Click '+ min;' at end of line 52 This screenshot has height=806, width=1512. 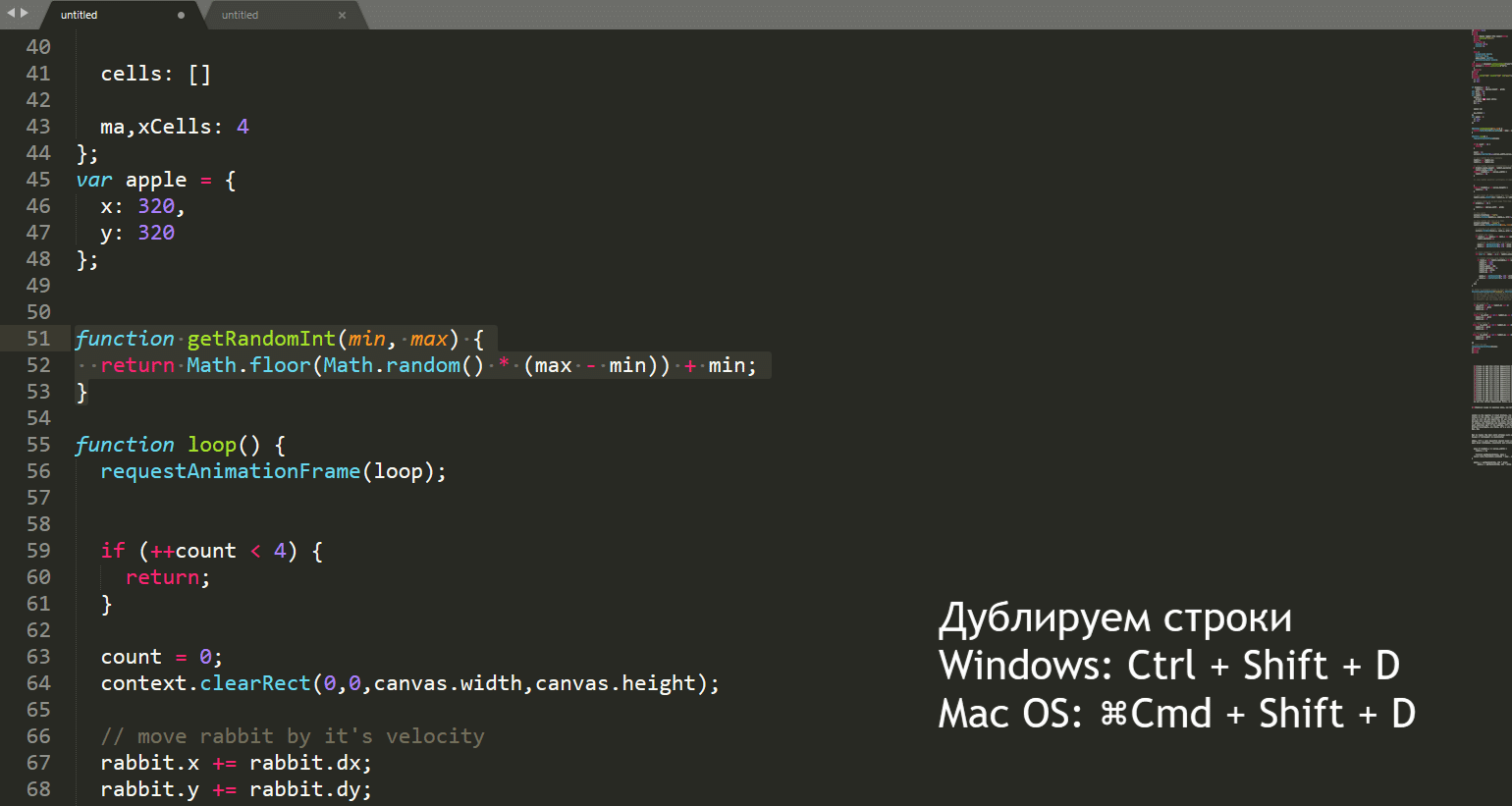(x=721, y=365)
